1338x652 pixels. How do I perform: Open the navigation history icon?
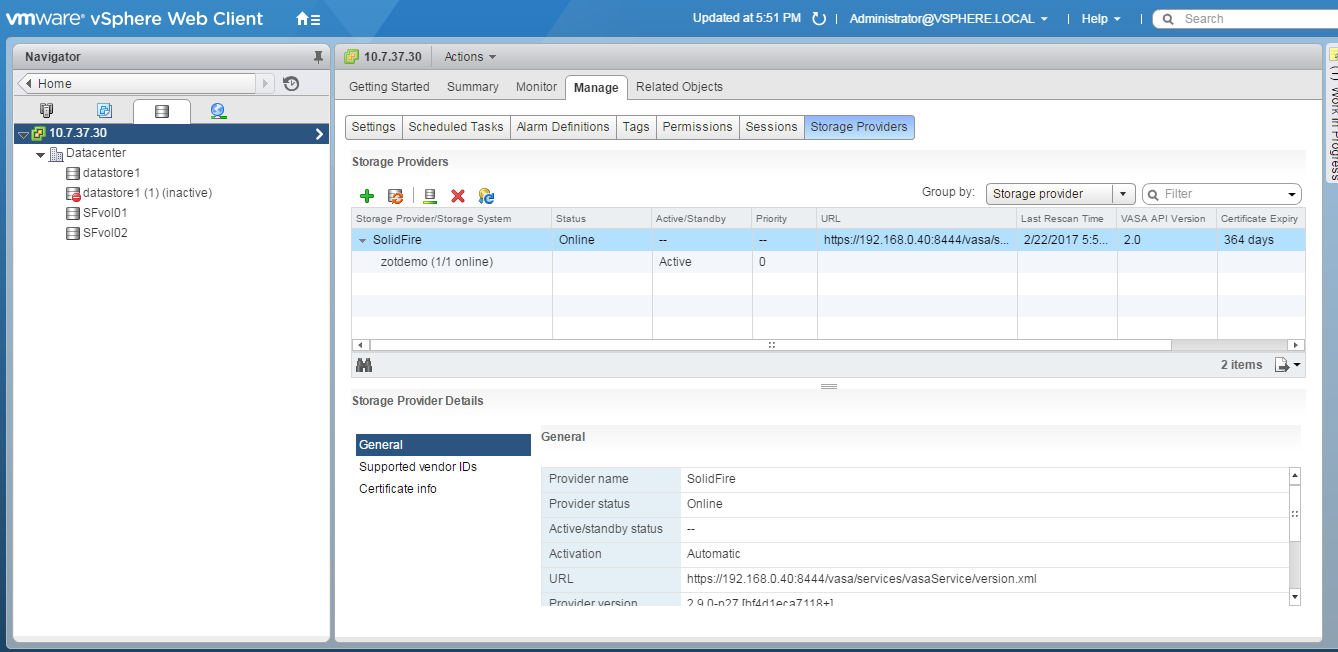click(x=291, y=84)
